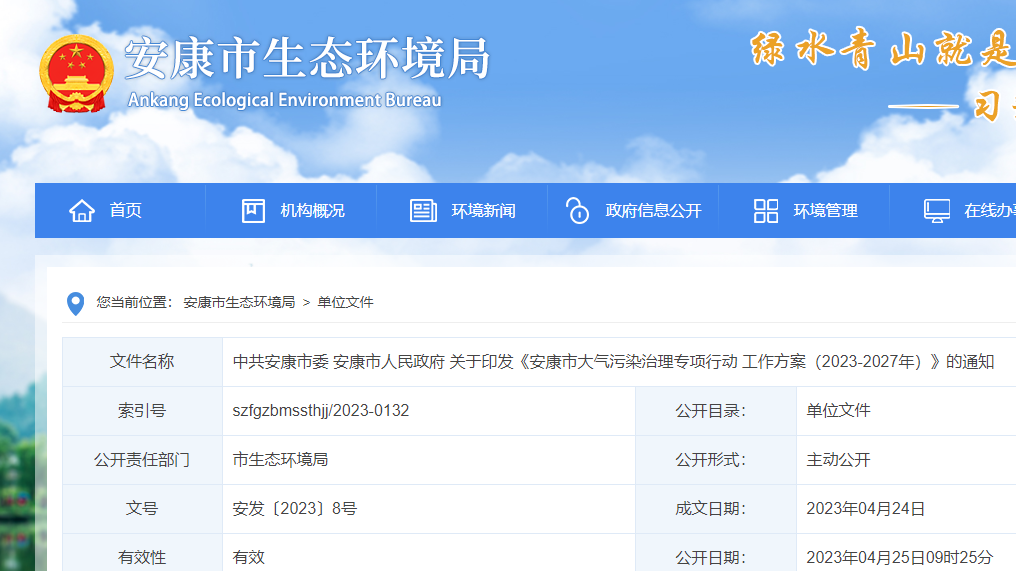
Task: Follow the 安康市生态环境局 breadcrumb link
Action: (x=239, y=302)
